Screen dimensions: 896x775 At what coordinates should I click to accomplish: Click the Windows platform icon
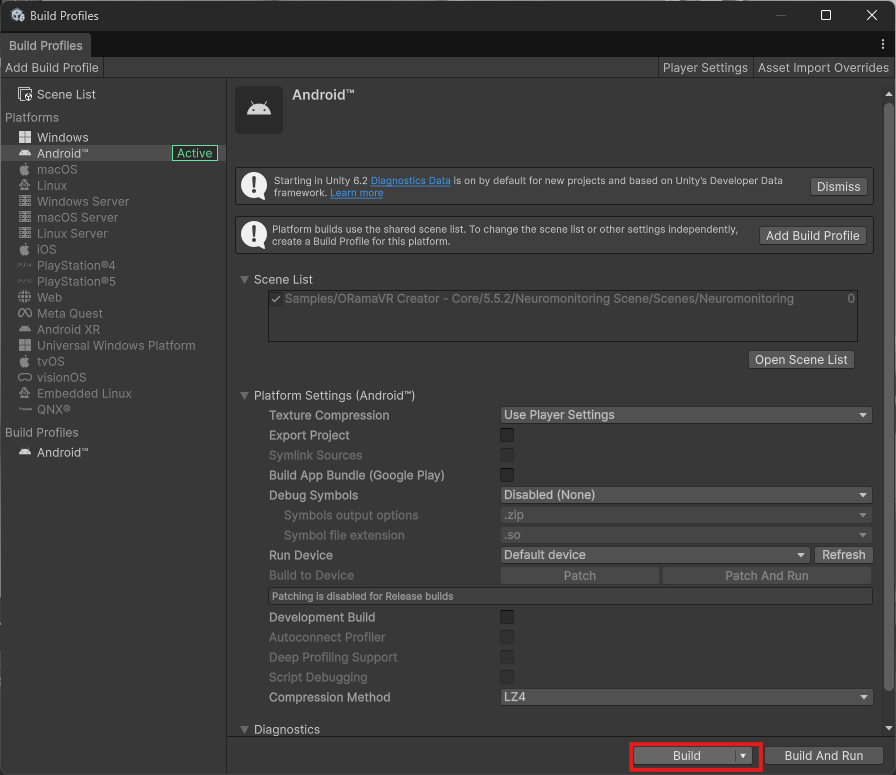coord(25,137)
